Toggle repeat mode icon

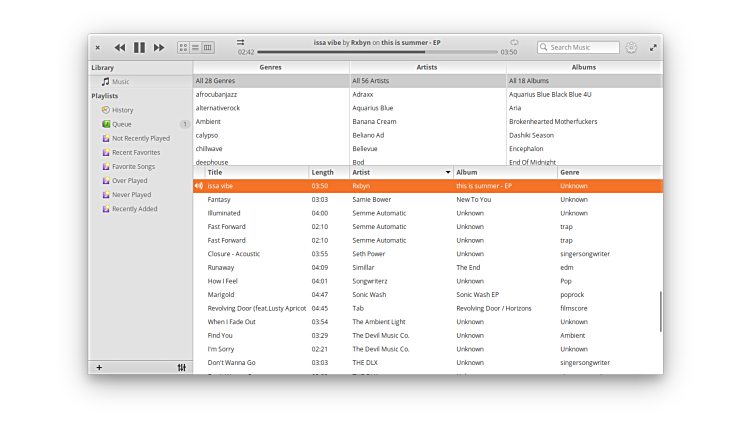(514, 42)
